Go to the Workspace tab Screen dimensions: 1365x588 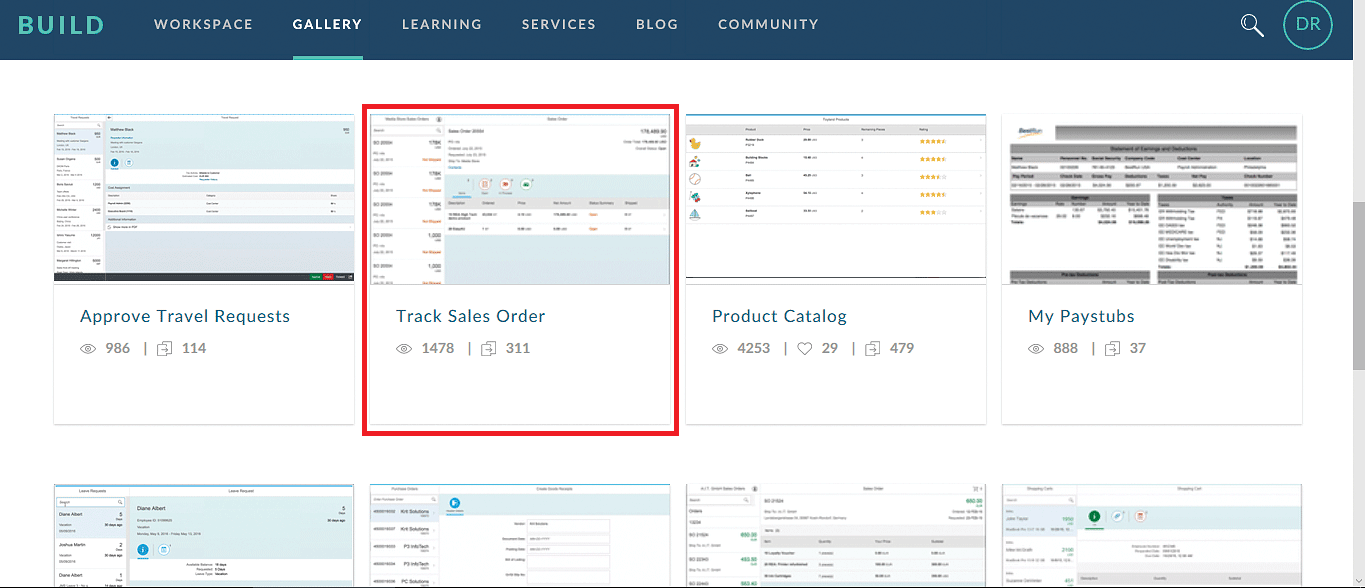point(203,24)
